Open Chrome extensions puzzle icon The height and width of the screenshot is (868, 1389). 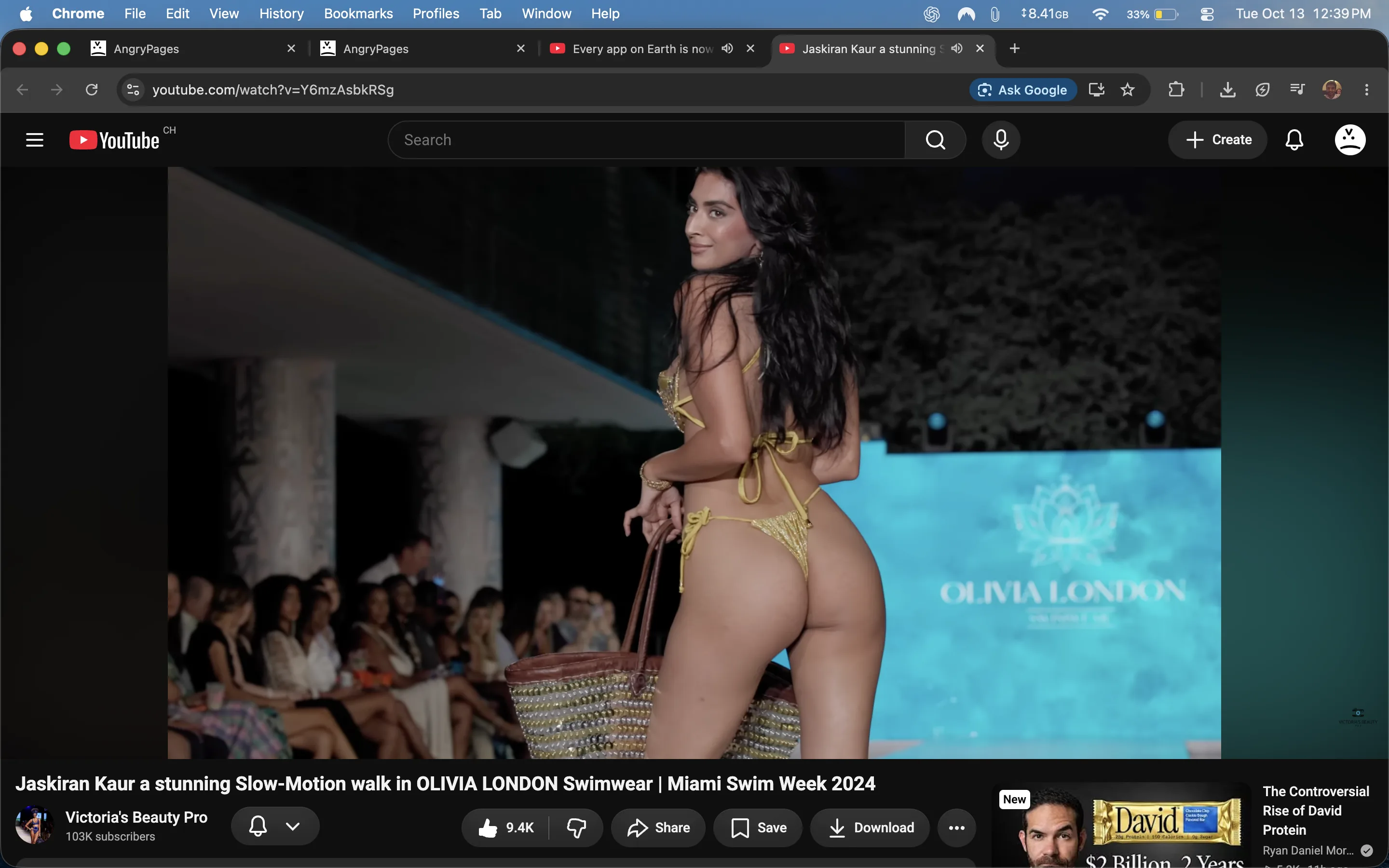pos(1176,90)
